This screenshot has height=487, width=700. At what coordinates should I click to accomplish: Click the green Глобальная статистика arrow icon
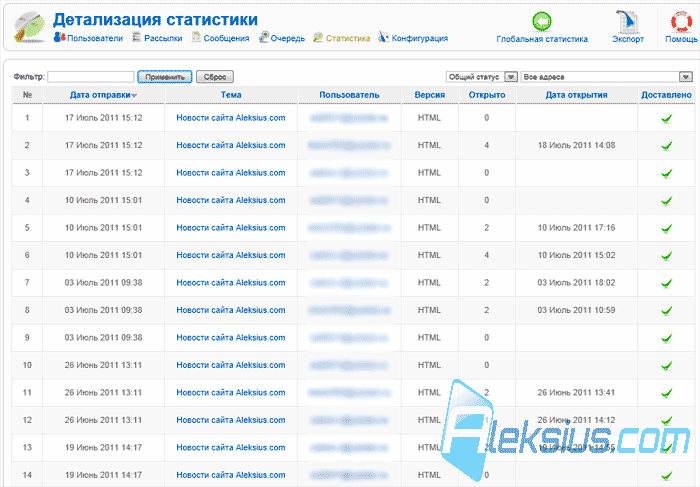(x=542, y=21)
